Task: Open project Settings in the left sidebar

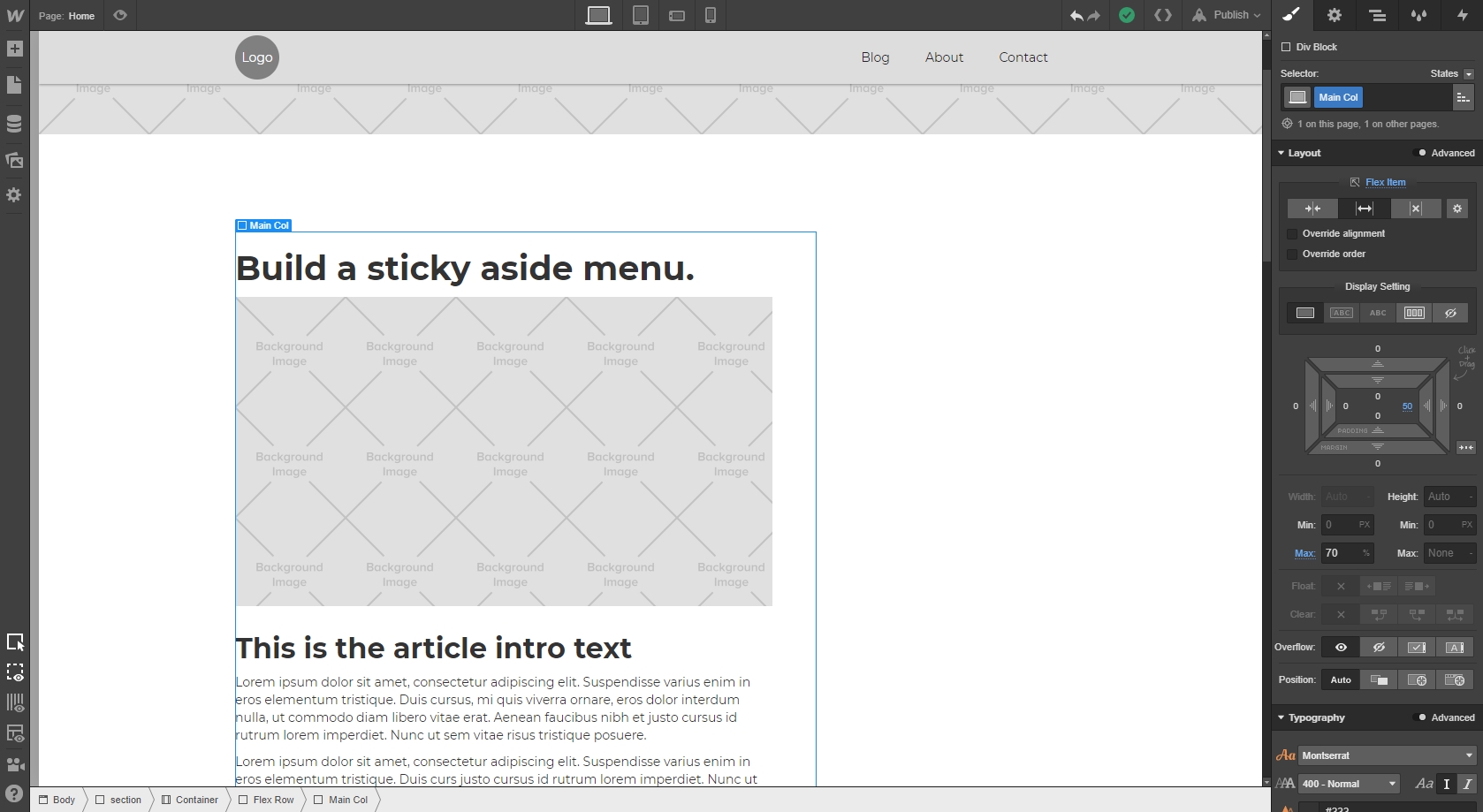Action: pos(14,194)
